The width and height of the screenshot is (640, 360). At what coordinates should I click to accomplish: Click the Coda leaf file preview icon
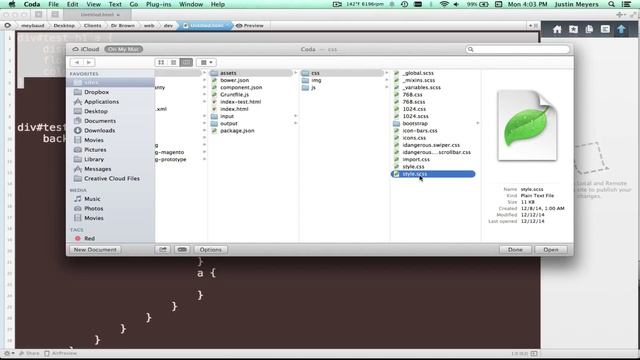pos(527,125)
